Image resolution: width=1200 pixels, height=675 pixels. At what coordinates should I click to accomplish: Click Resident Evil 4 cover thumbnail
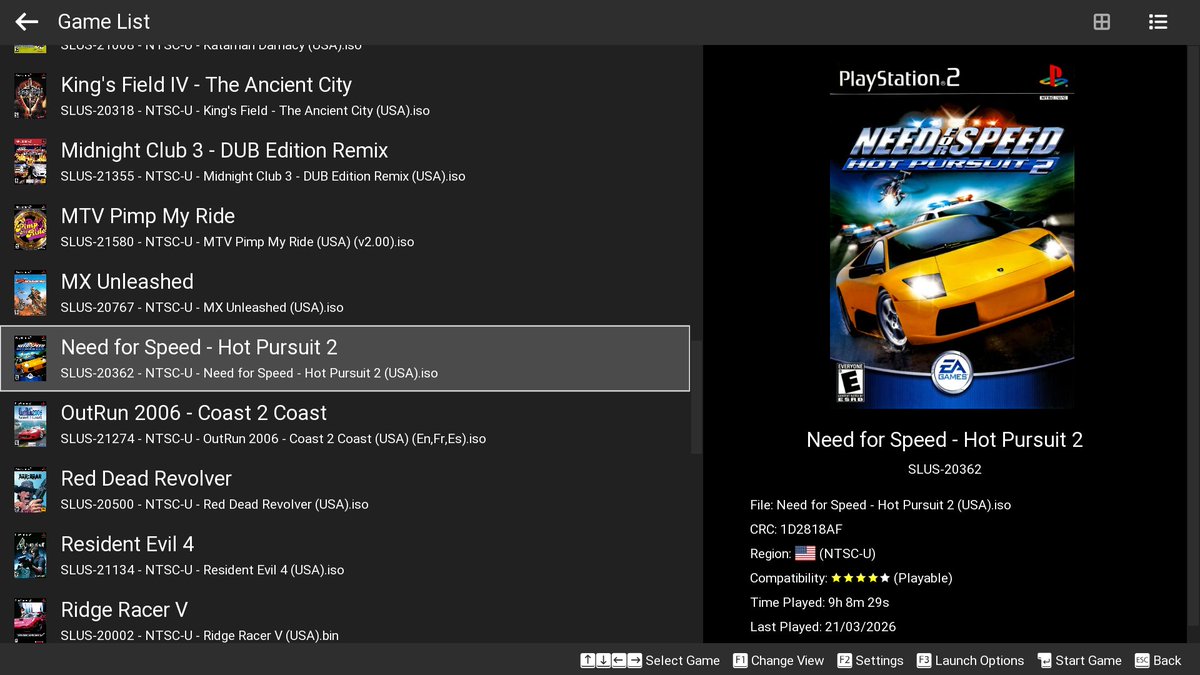[30, 556]
